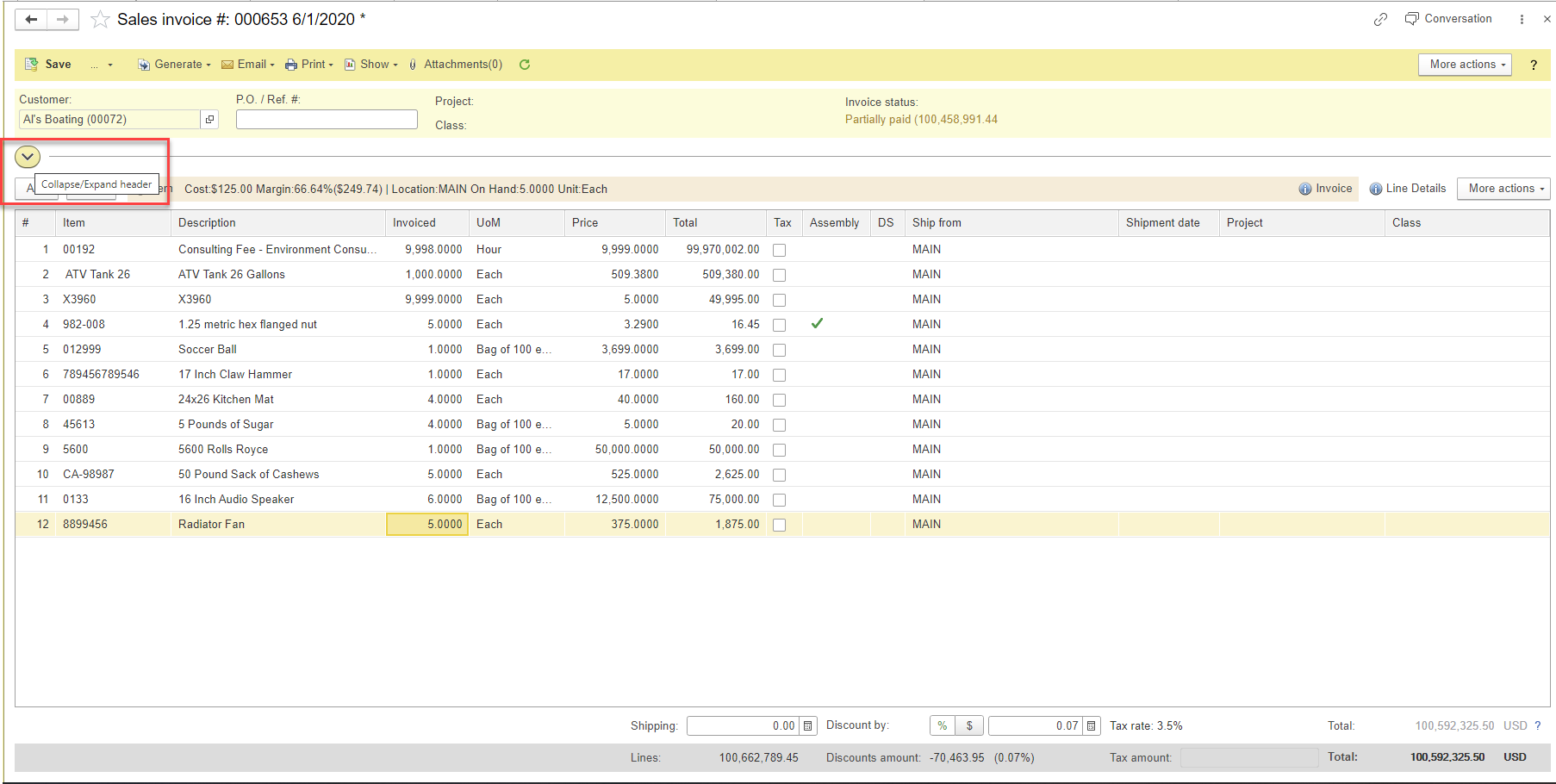Screen dimensions: 1556x784
Task: Click the Tax rate: 3.5% text
Action: pos(1146,726)
